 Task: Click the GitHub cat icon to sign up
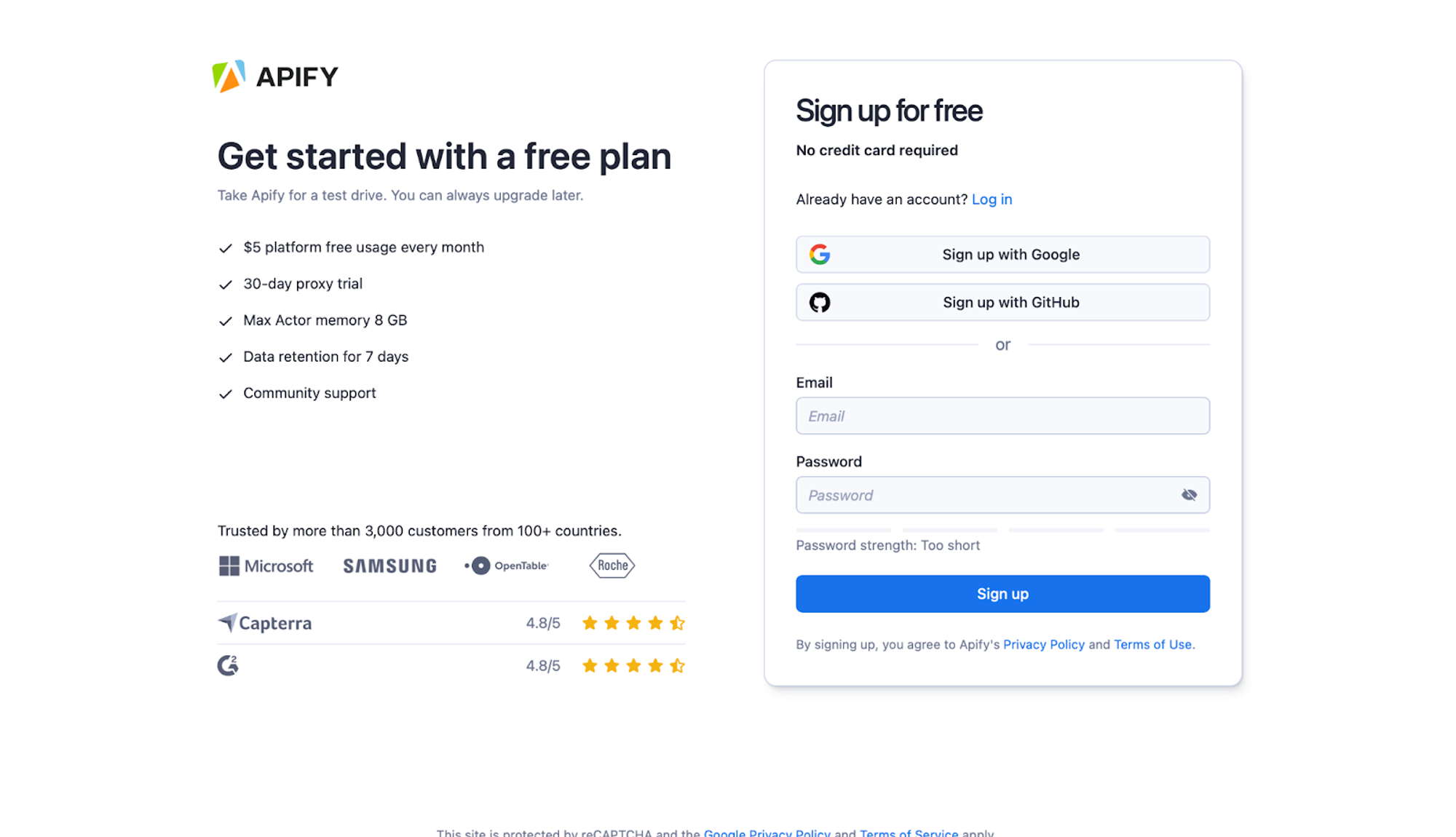pos(820,302)
